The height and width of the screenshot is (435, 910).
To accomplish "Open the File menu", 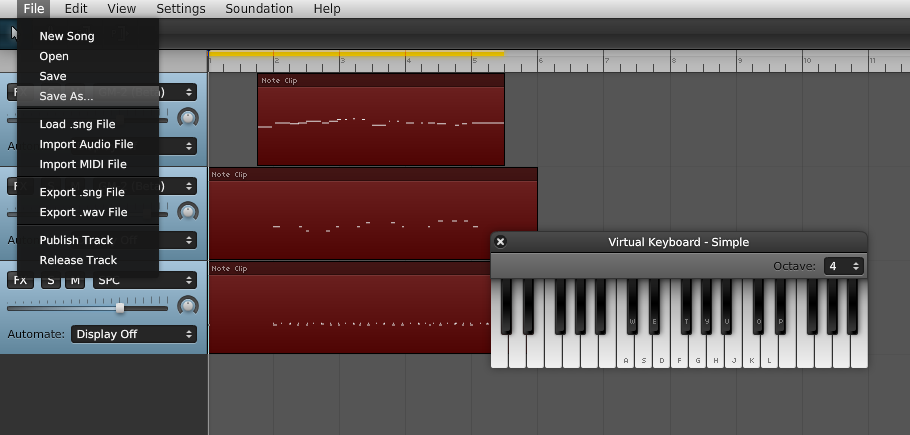I will click(34, 9).
